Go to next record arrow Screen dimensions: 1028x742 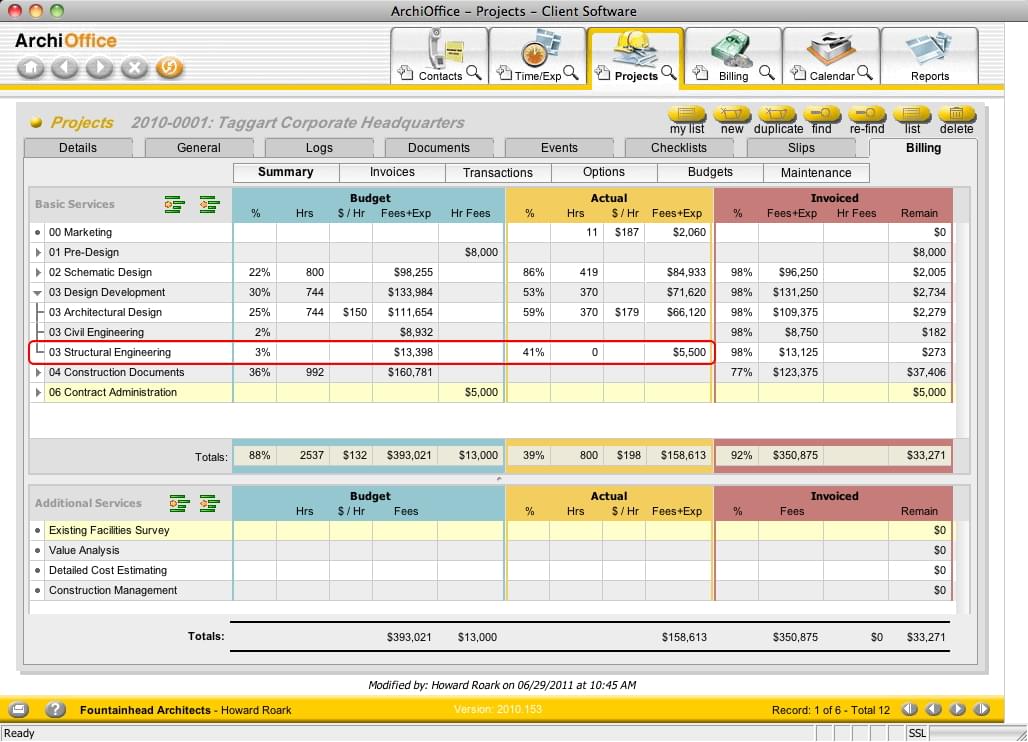pos(958,709)
